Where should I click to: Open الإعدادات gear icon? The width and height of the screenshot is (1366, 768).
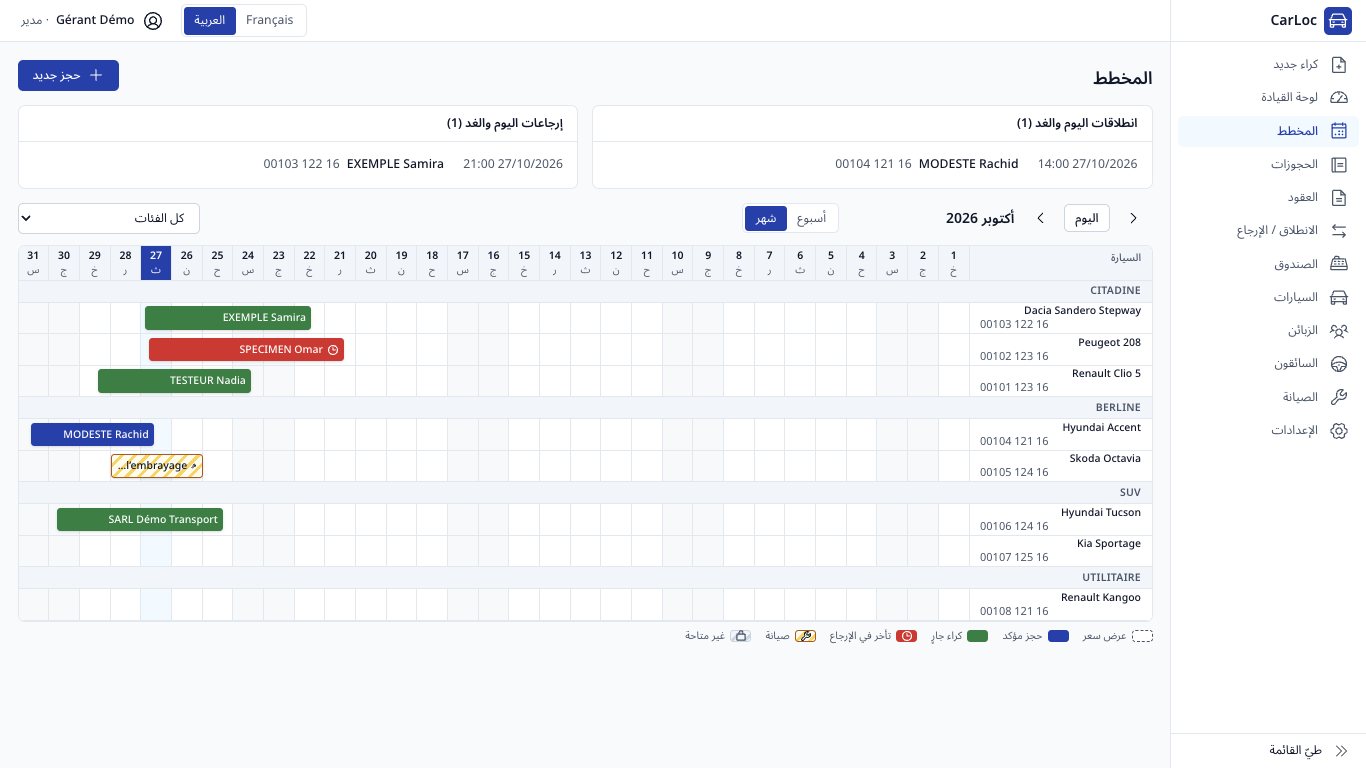click(1339, 430)
